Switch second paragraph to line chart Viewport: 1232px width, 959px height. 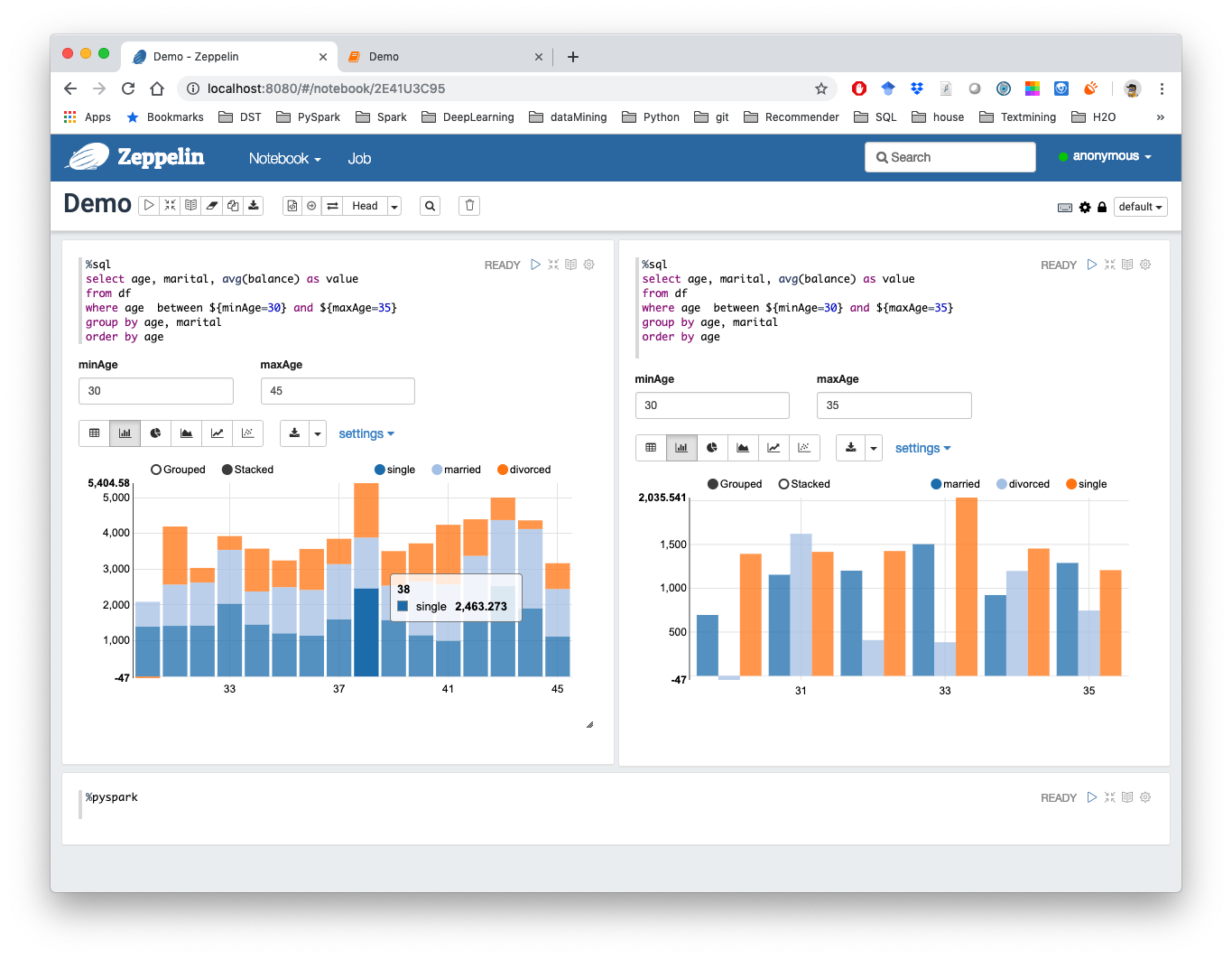point(773,448)
